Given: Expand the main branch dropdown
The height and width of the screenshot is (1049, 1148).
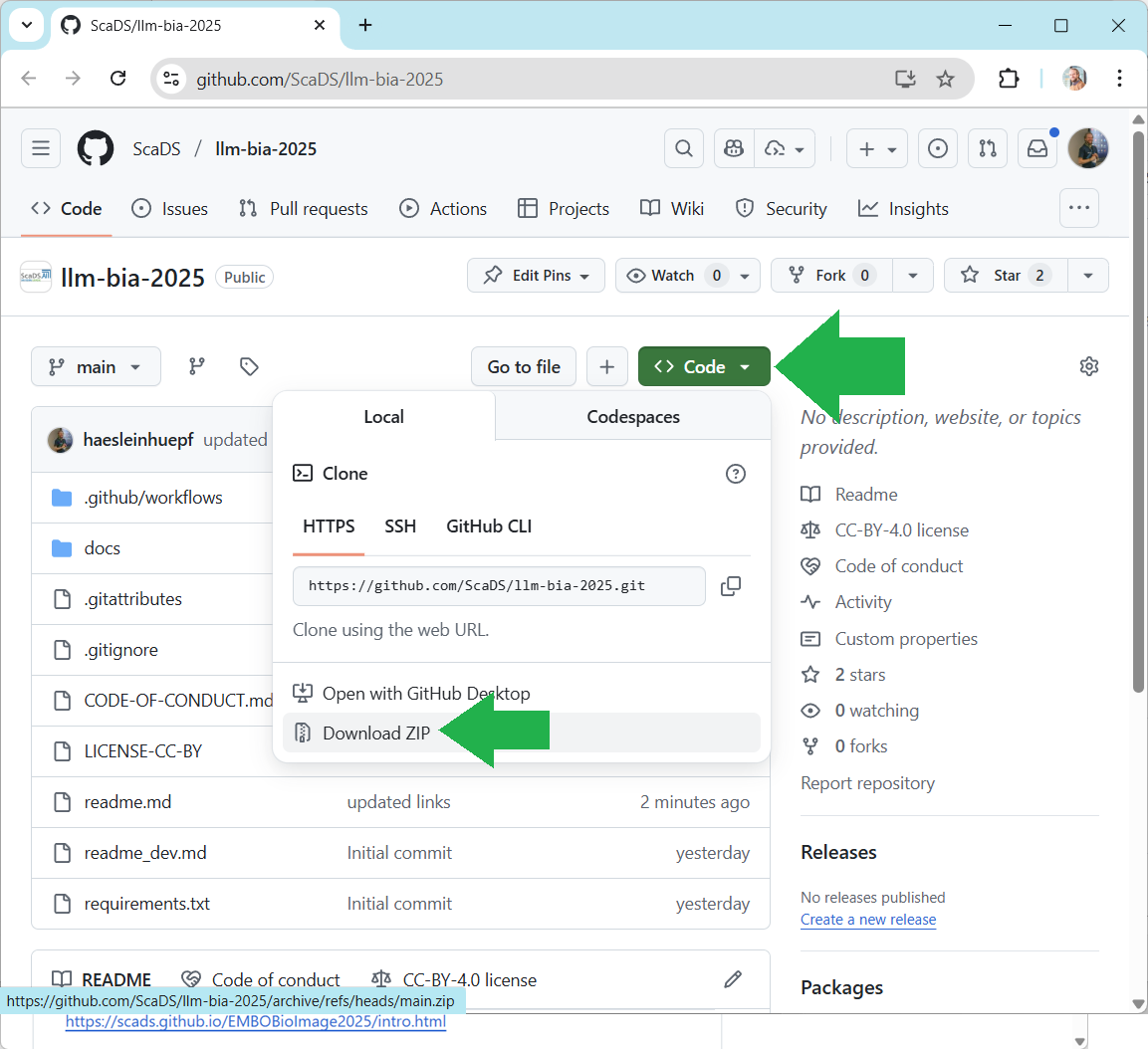Looking at the screenshot, I should [96, 366].
